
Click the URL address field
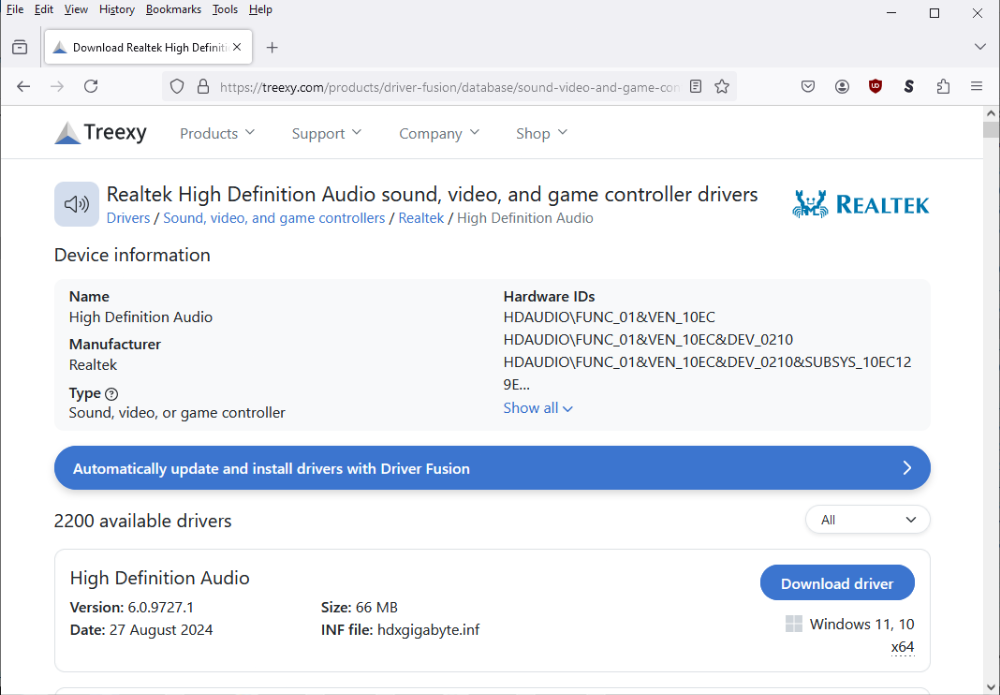click(450, 87)
